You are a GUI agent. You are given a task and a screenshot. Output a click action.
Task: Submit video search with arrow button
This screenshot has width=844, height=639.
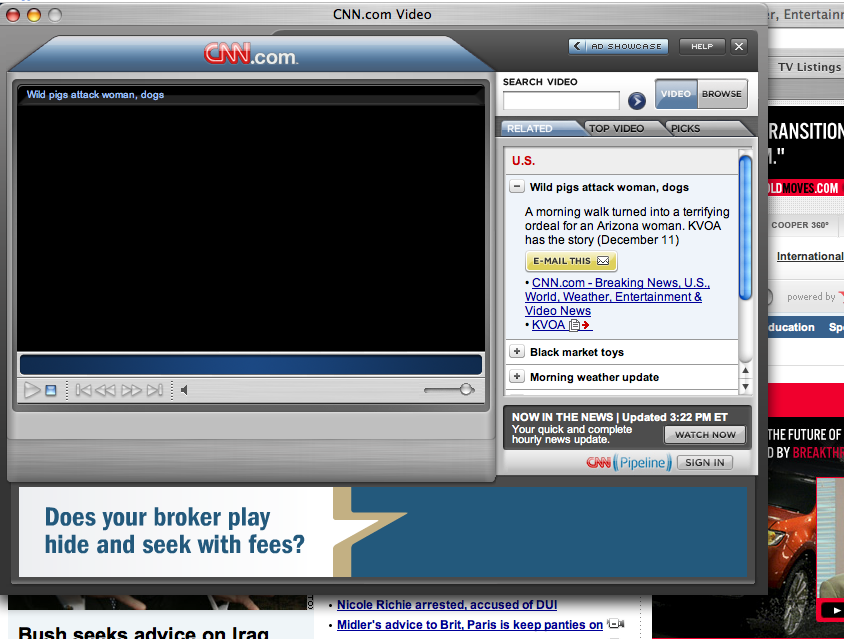pyautogui.click(x=637, y=101)
